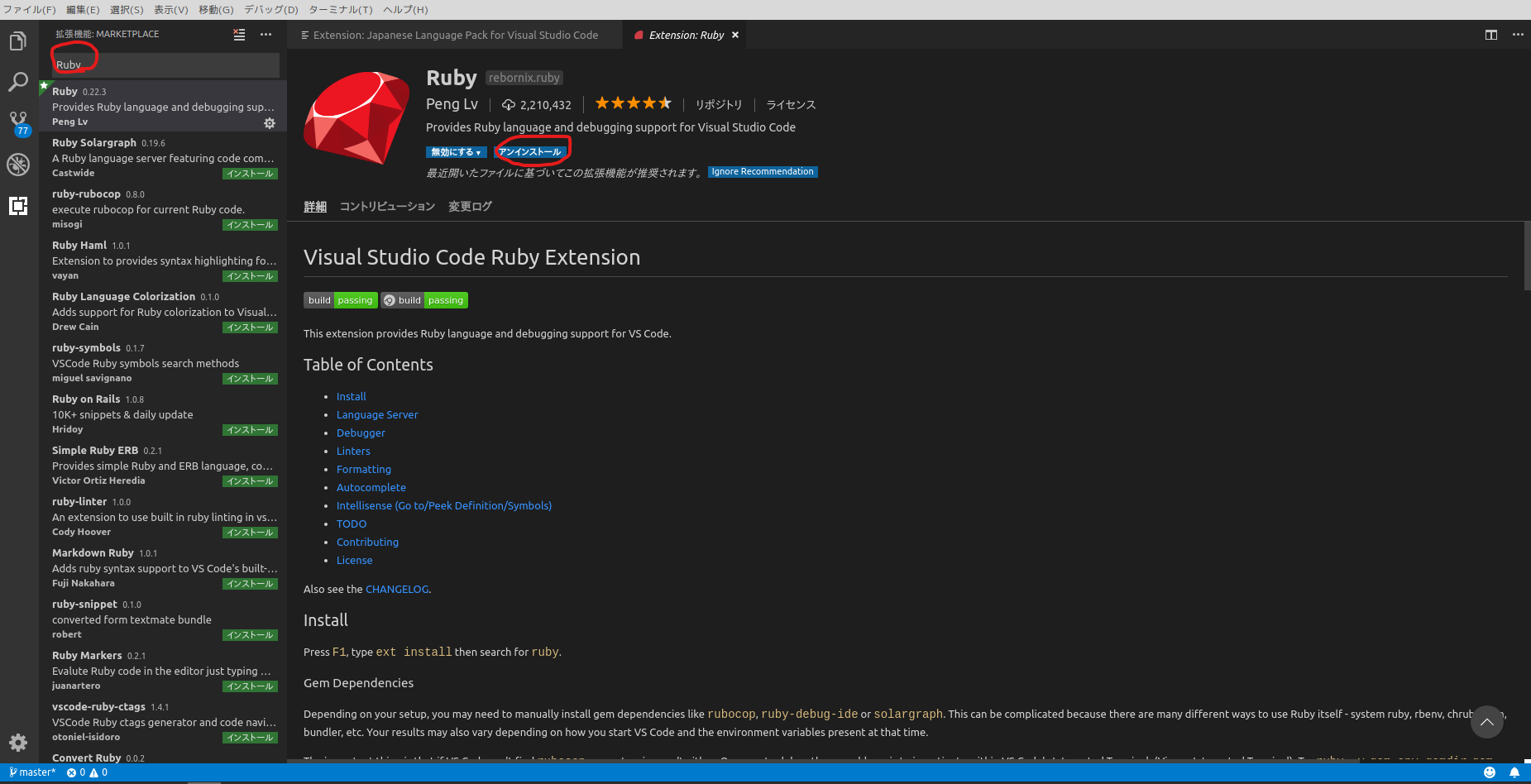Select the コントリビューション tab
1531x784 pixels.
point(387,207)
